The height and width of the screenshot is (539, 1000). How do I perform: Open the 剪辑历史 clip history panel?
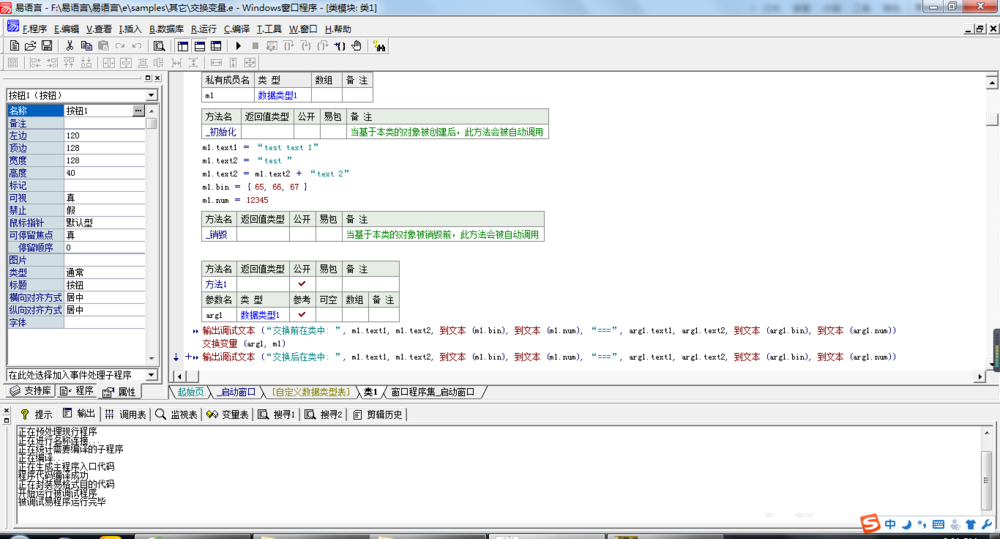coord(378,415)
